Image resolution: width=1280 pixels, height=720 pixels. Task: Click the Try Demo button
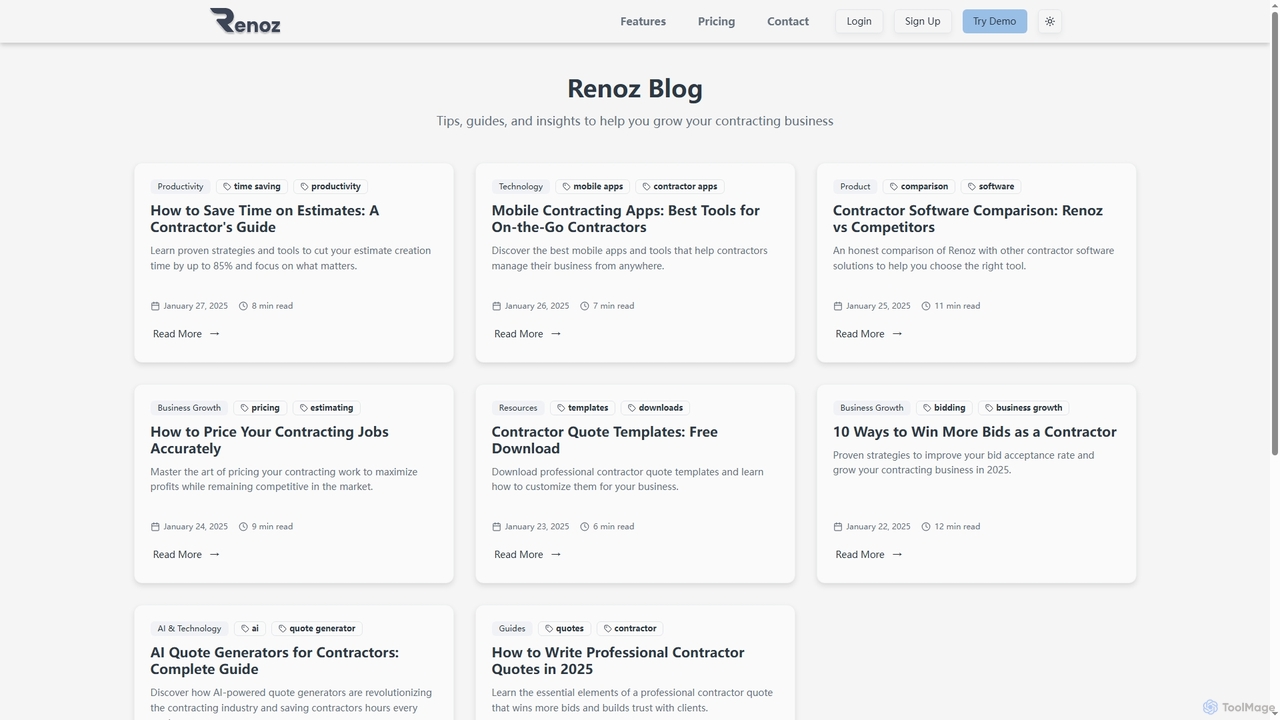(995, 21)
